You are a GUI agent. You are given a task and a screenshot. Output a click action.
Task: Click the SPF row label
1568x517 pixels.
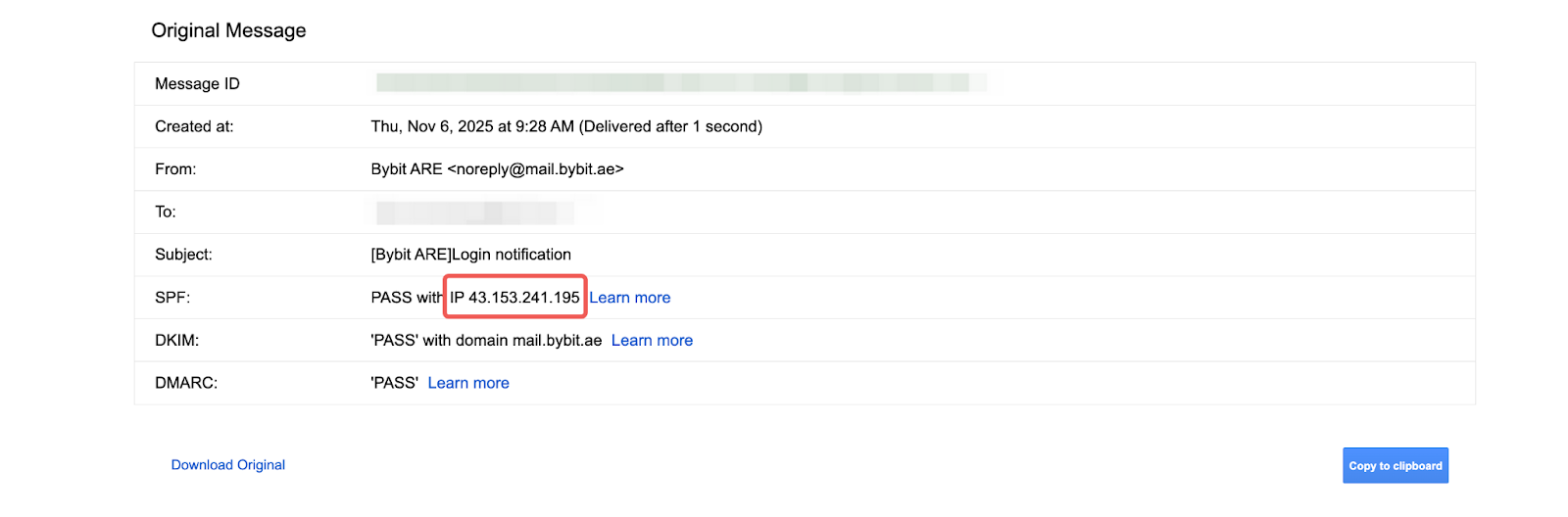point(172,298)
